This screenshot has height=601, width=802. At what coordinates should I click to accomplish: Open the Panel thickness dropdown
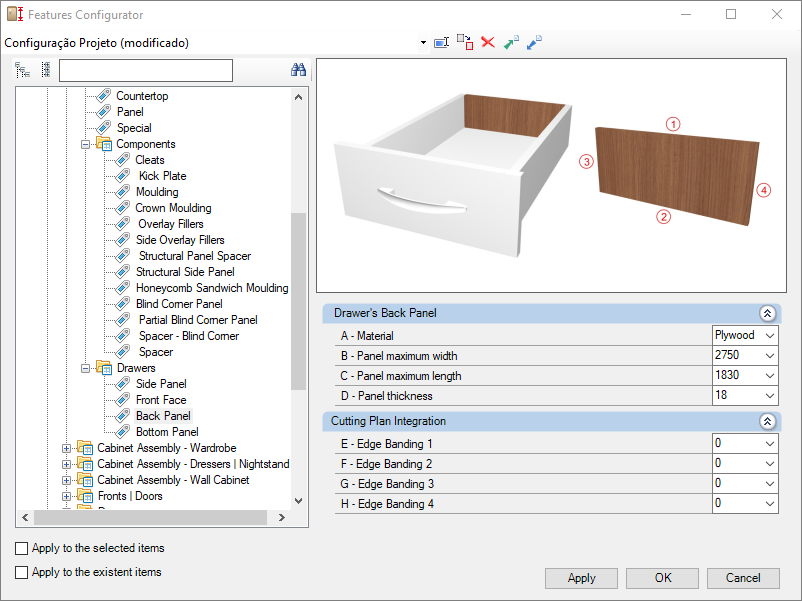[769, 396]
